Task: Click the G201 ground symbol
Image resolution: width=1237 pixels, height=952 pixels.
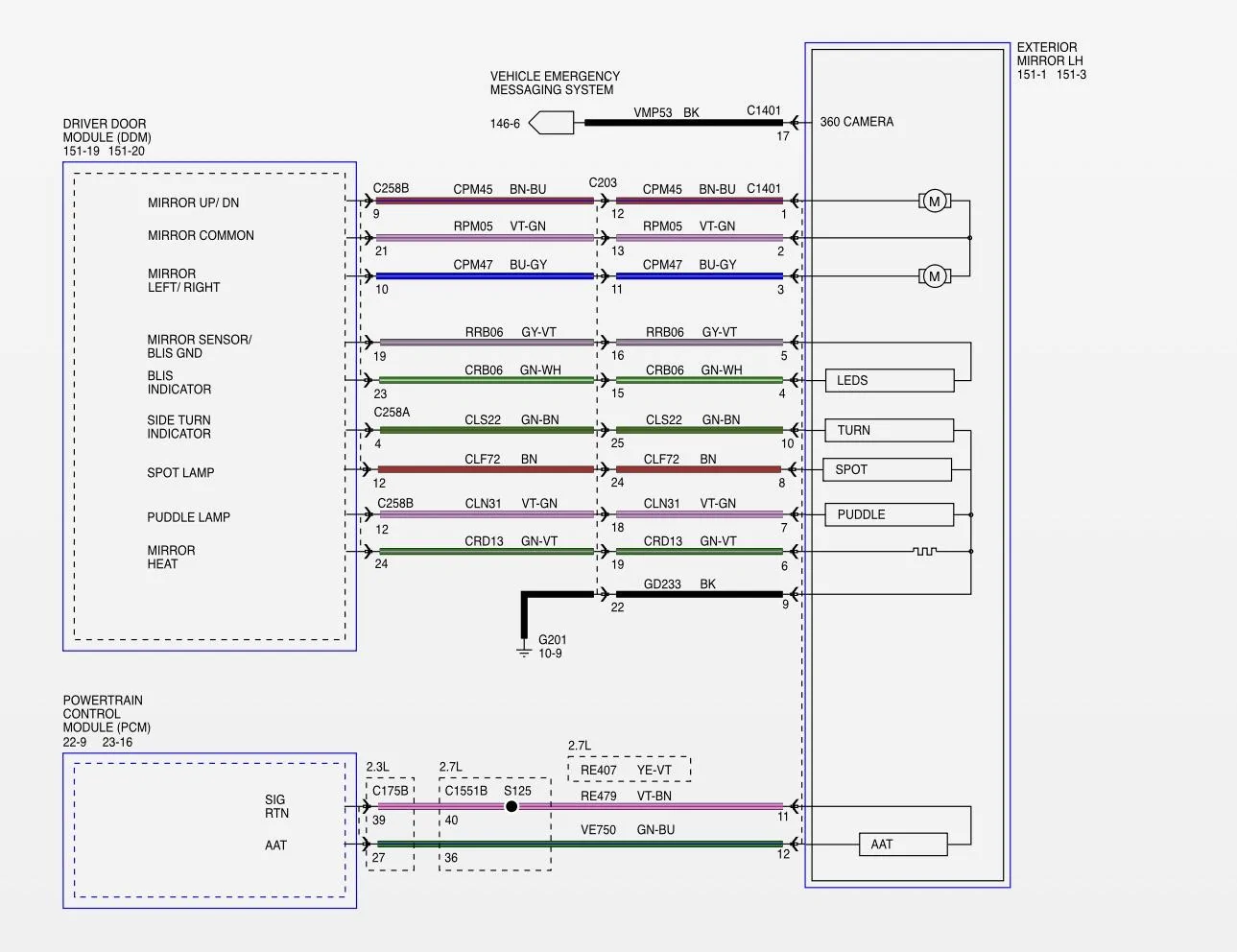Action: click(524, 651)
